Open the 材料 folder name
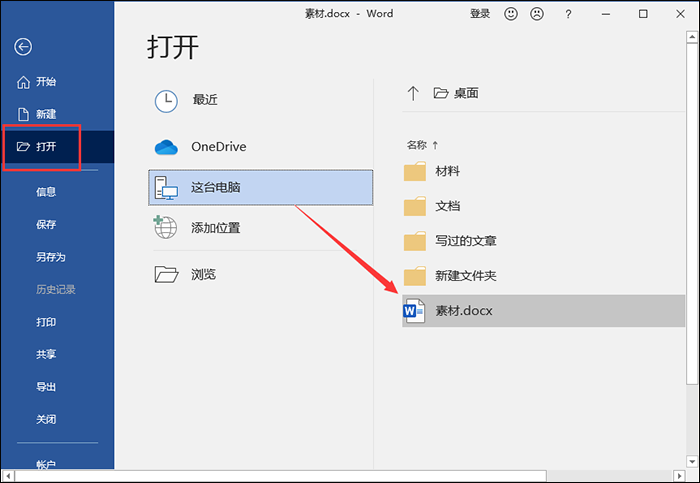 click(x=447, y=171)
